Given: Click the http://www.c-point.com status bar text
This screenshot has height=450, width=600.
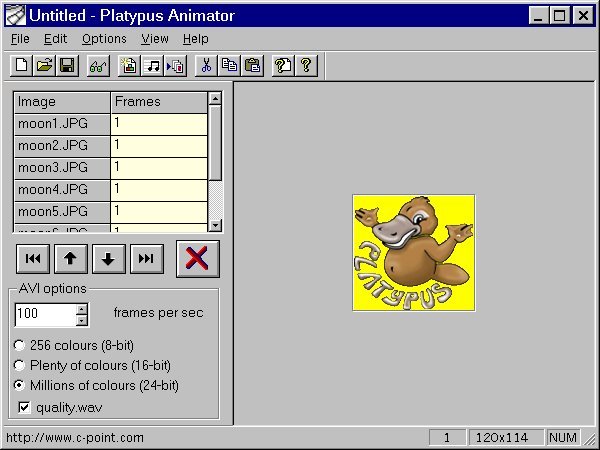Looking at the screenshot, I should pos(75,438).
